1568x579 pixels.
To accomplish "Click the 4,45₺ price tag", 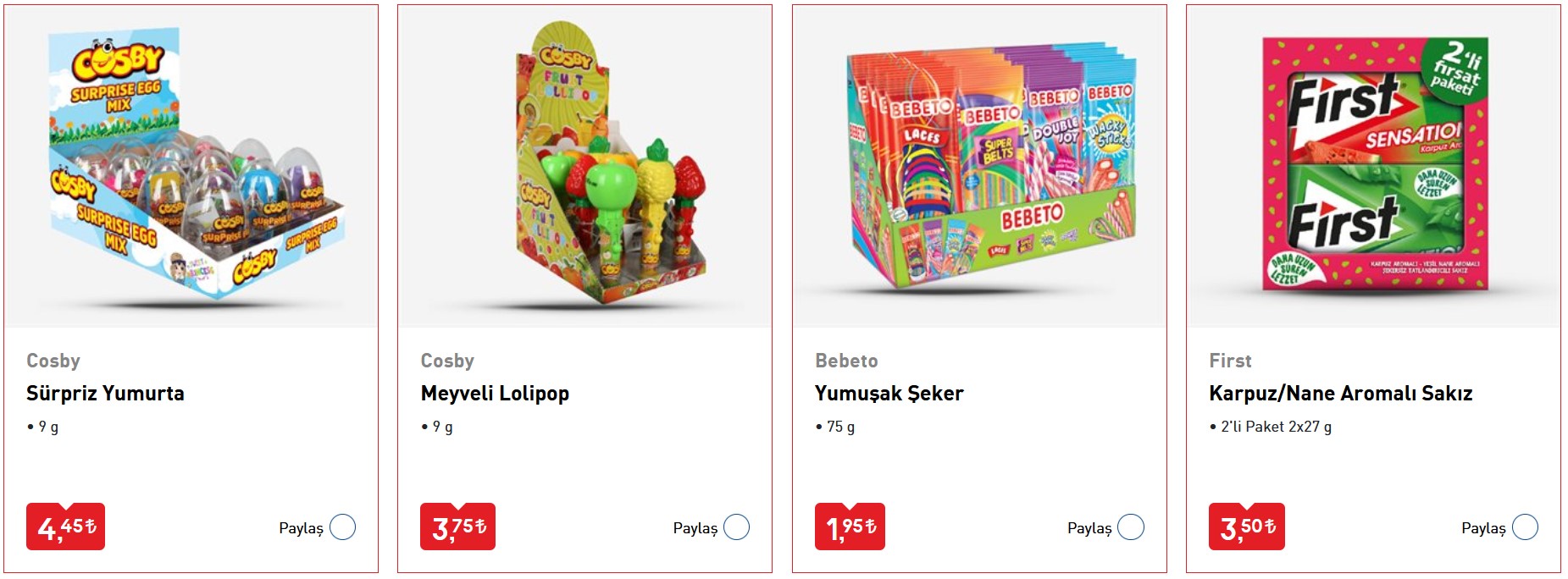I will (65, 527).
